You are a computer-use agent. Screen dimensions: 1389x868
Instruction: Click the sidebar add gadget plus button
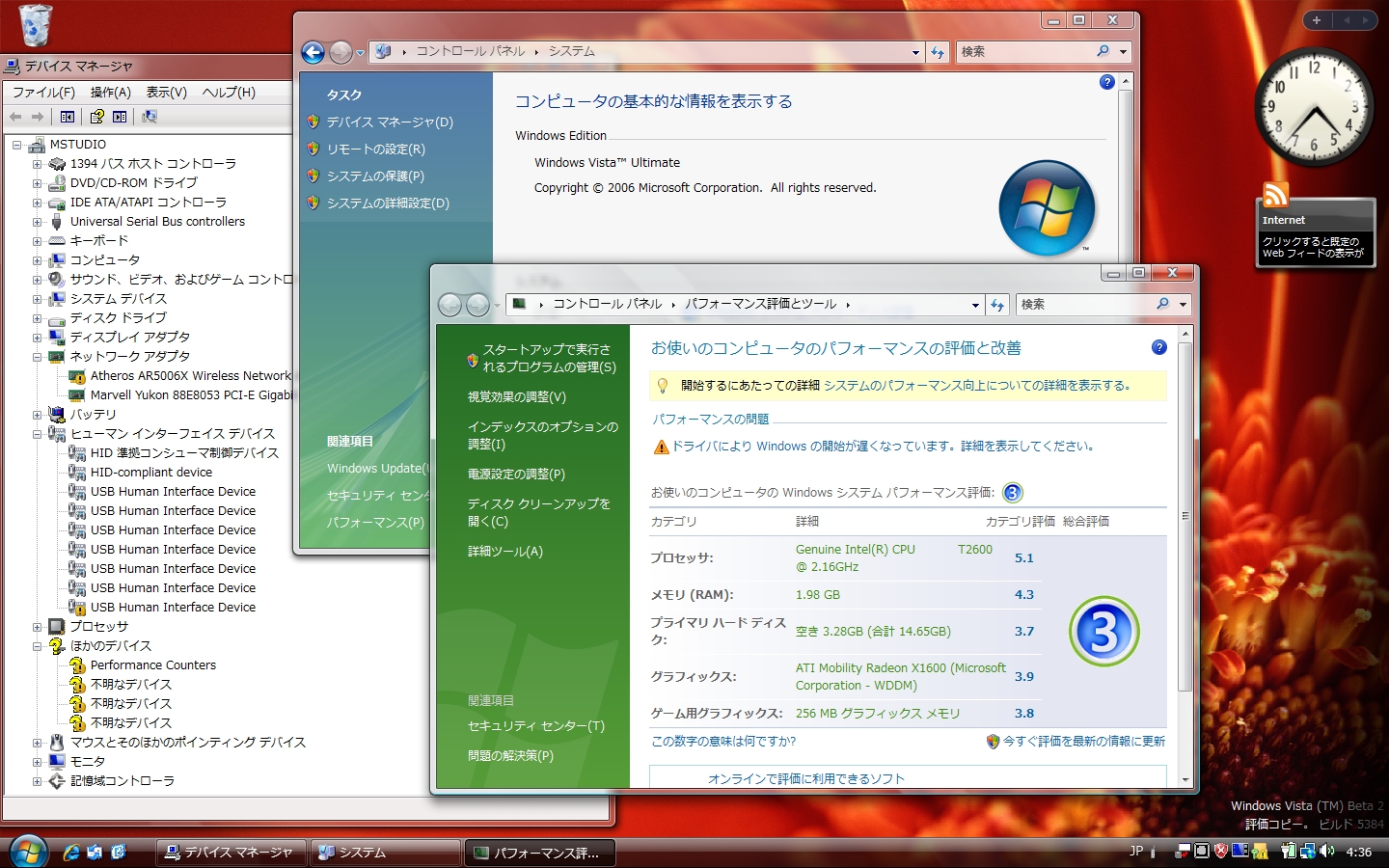pos(1316,19)
